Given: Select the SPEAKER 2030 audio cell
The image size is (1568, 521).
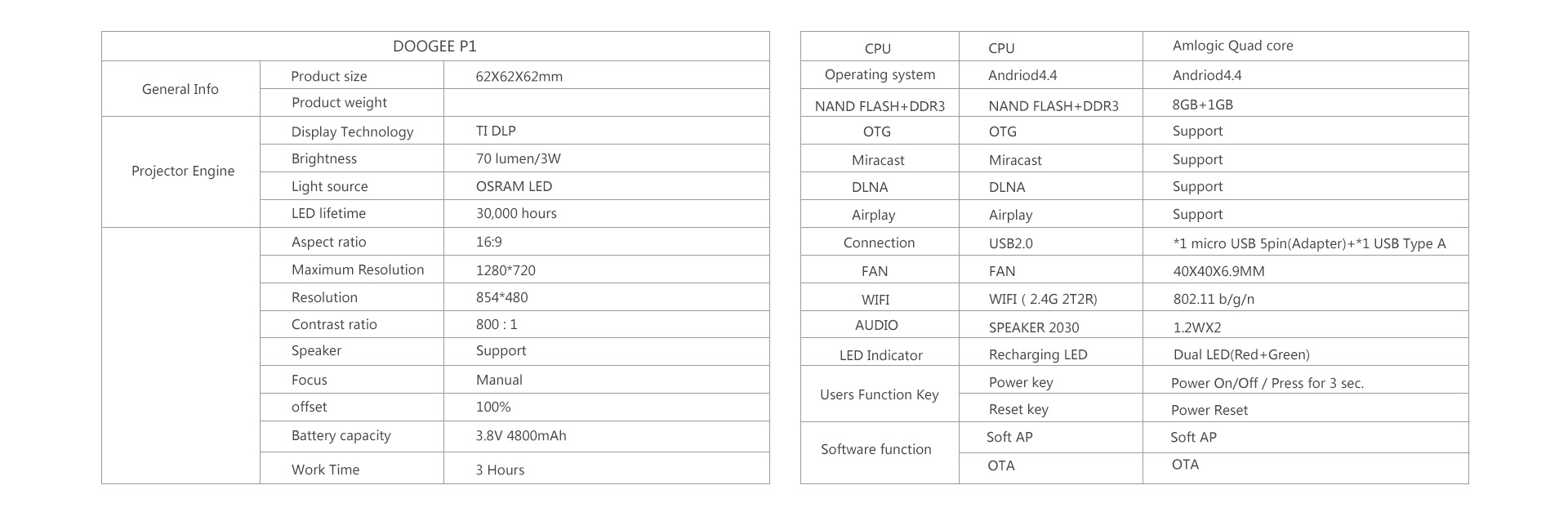Looking at the screenshot, I should (1034, 327).
